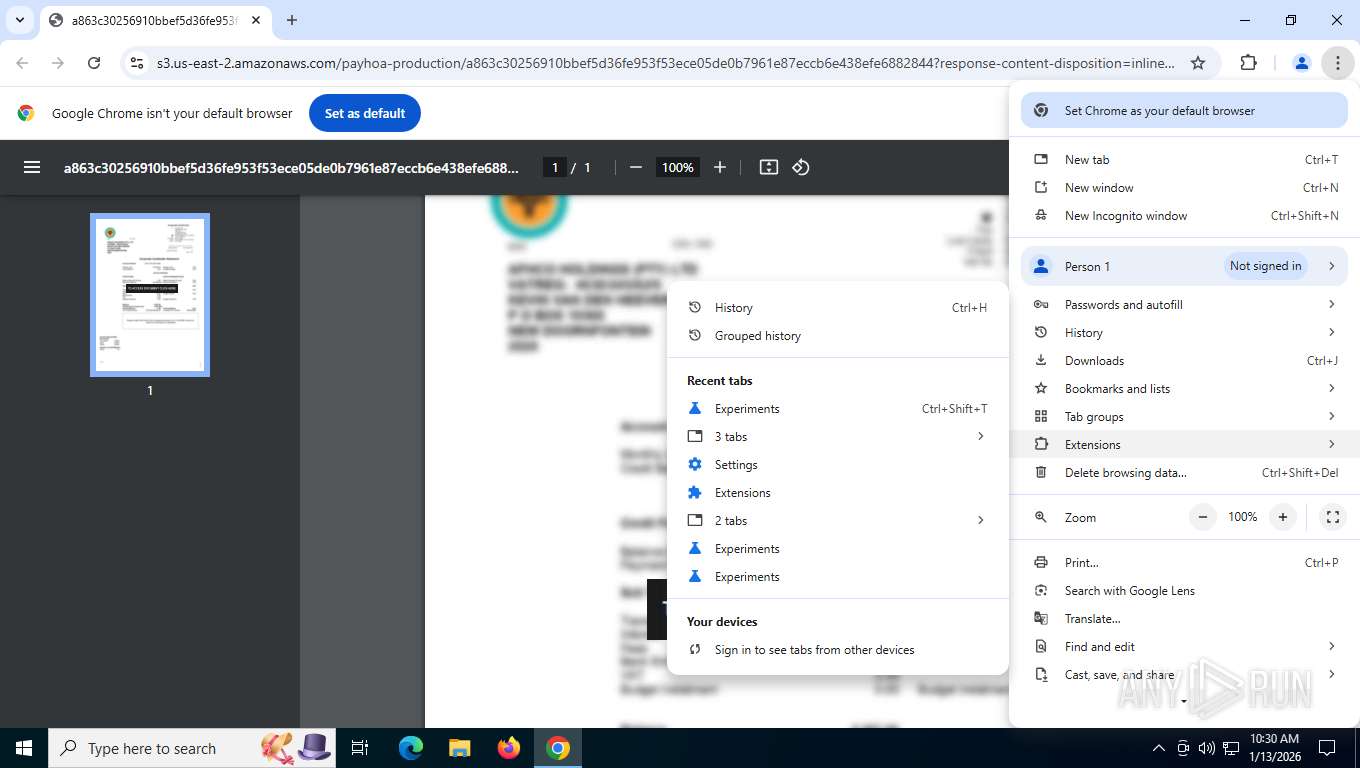Click the fit to page icon
Screen dimensions: 1360x768
769,167
